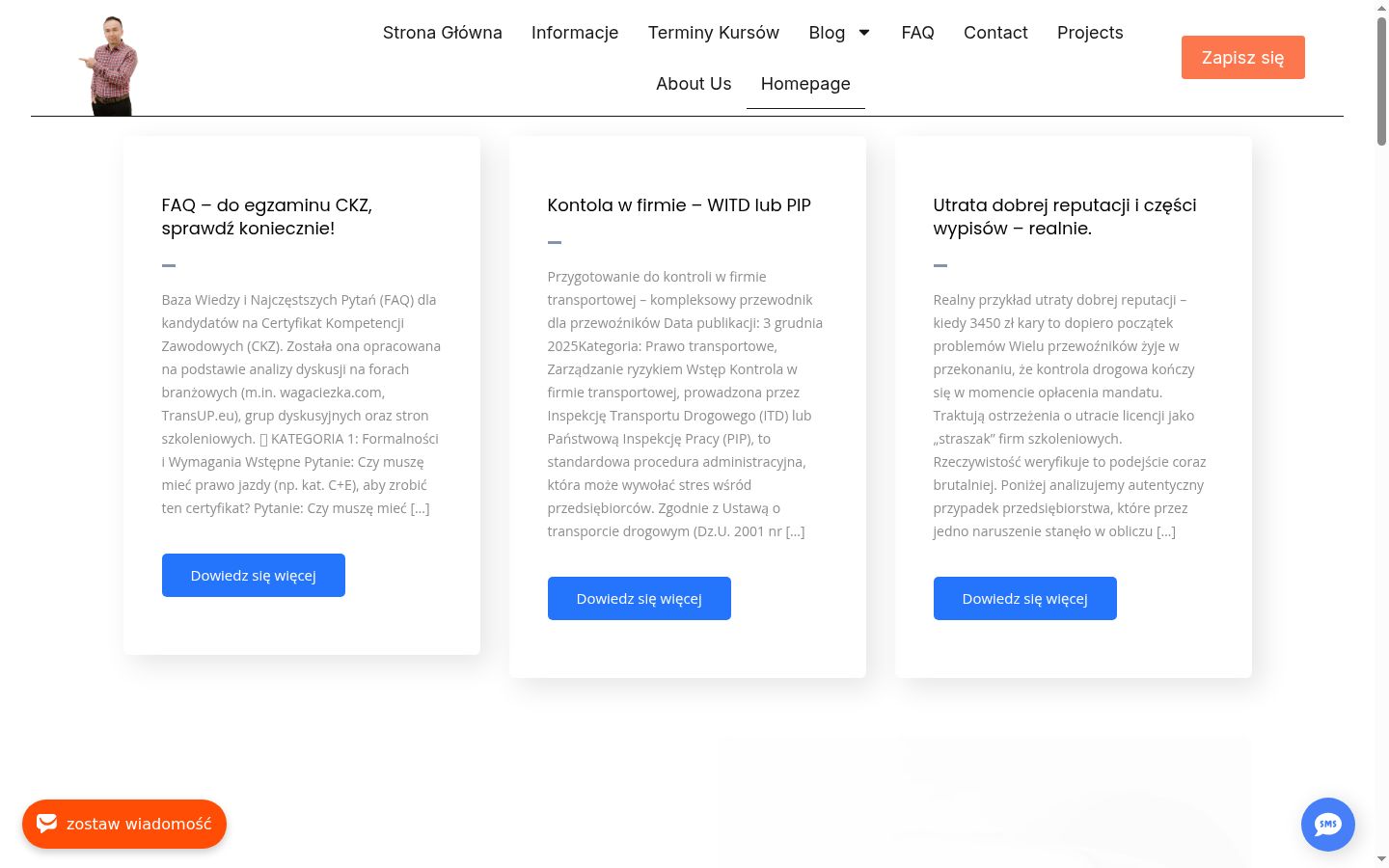Screen dimensions: 1389x868
Task: Open Terminy Kursów page
Action: click(714, 33)
